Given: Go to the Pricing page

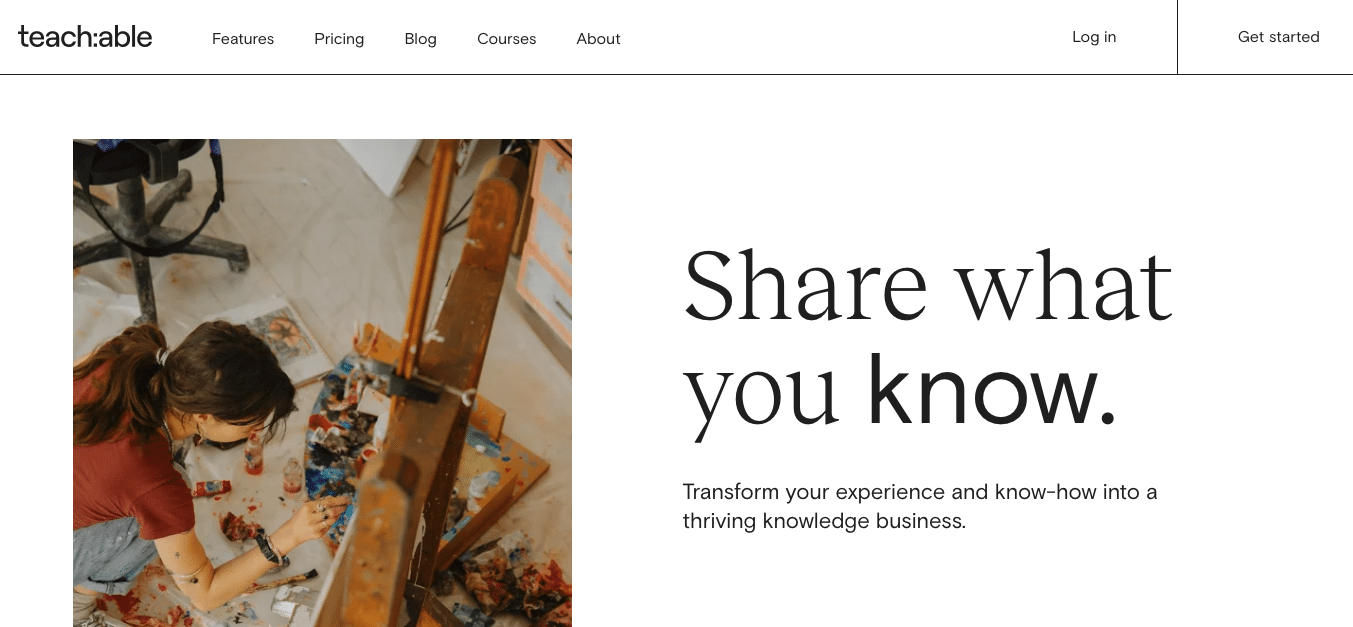Looking at the screenshot, I should coord(339,39).
